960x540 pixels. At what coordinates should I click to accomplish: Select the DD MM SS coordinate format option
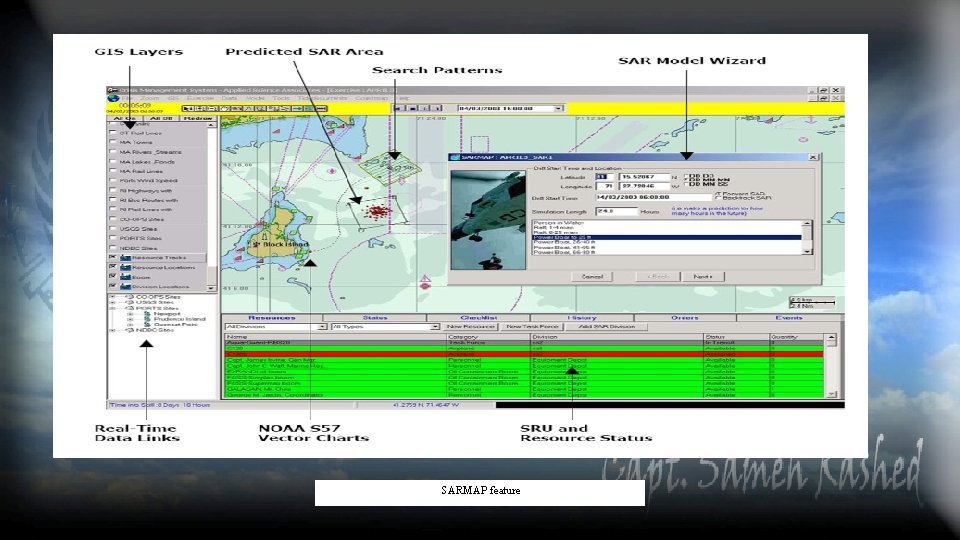click(x=687, y=184)
